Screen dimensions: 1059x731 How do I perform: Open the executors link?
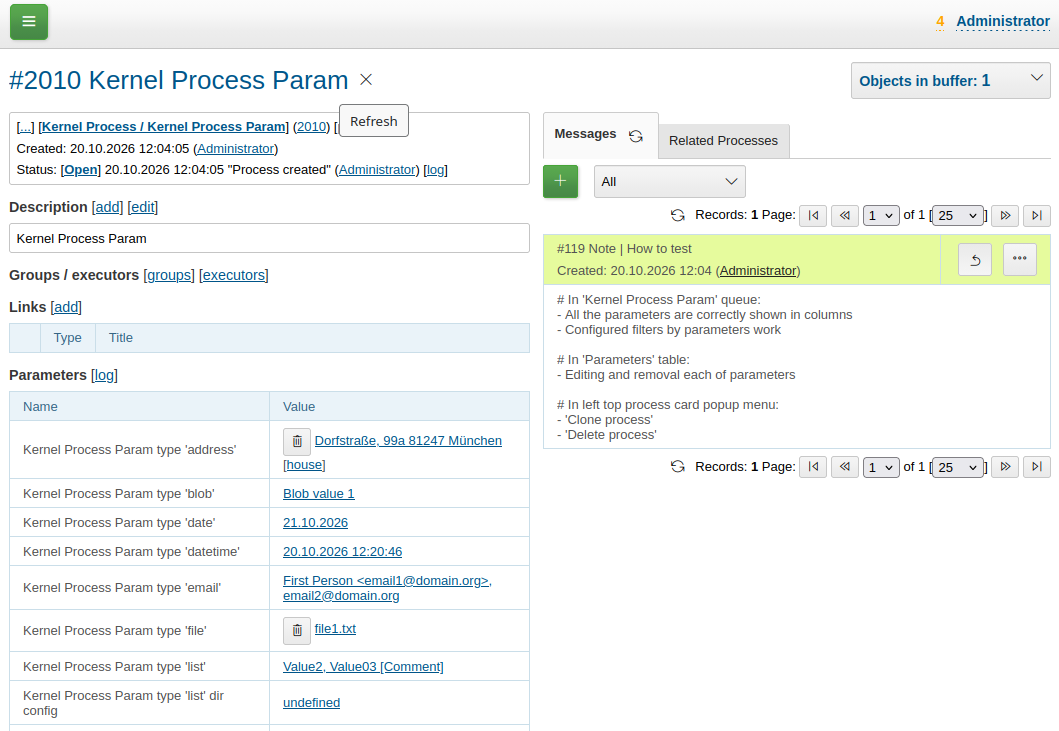(x=234, y=275)
